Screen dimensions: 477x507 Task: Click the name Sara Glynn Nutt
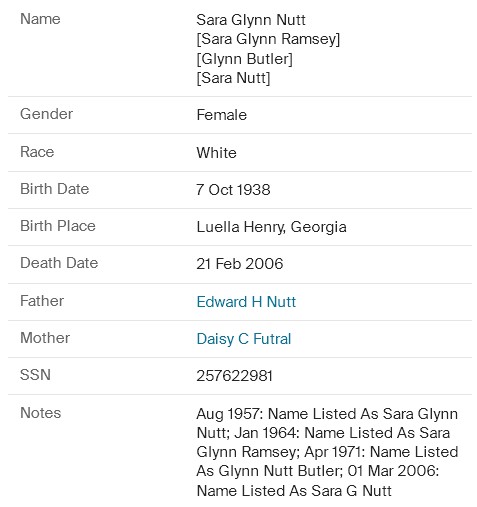(x=251, y=20)
